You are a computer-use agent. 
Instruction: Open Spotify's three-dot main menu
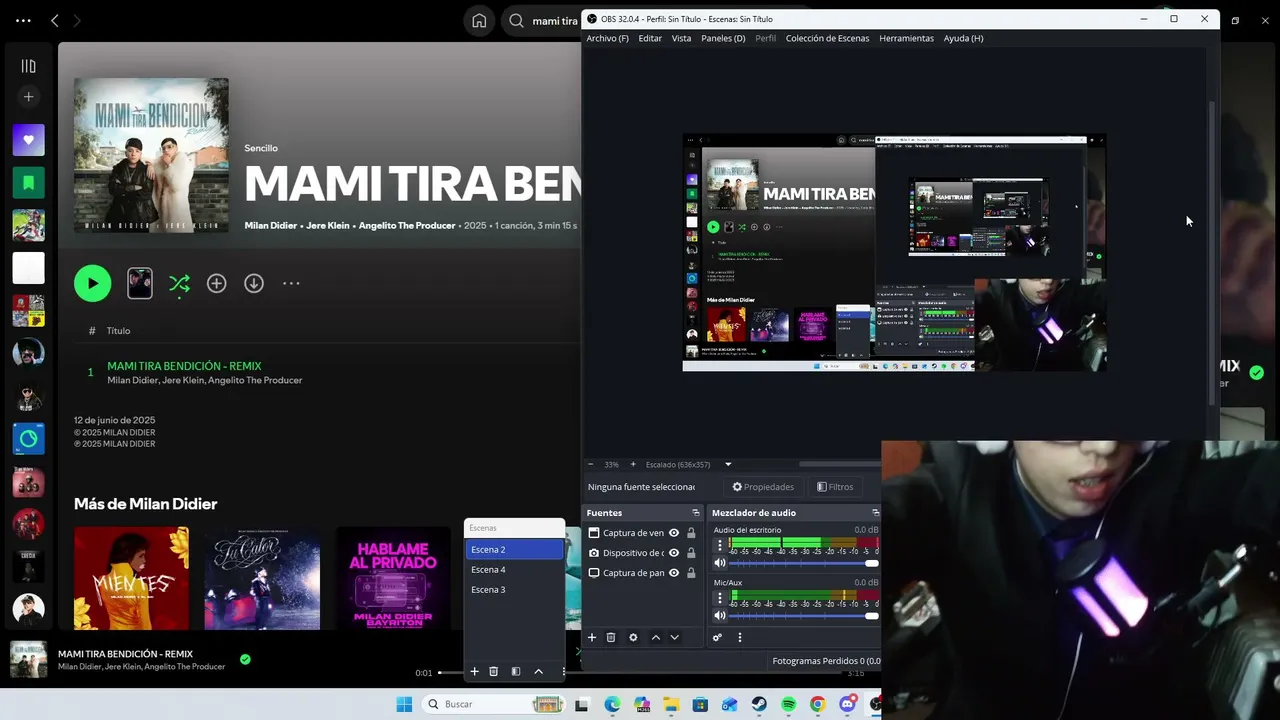[23, 20]
